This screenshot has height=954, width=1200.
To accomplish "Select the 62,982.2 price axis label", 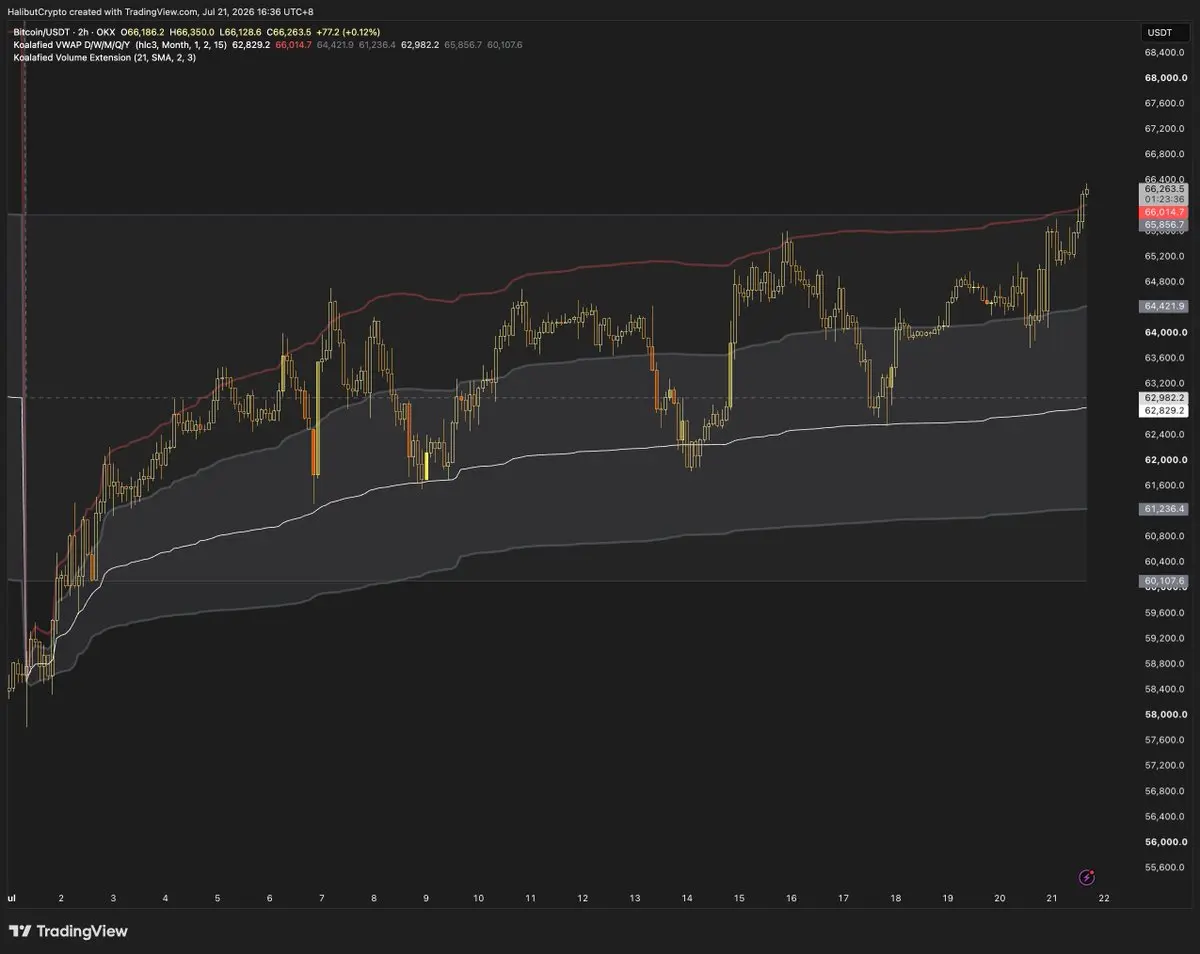I will click(x=1164, y=398).
